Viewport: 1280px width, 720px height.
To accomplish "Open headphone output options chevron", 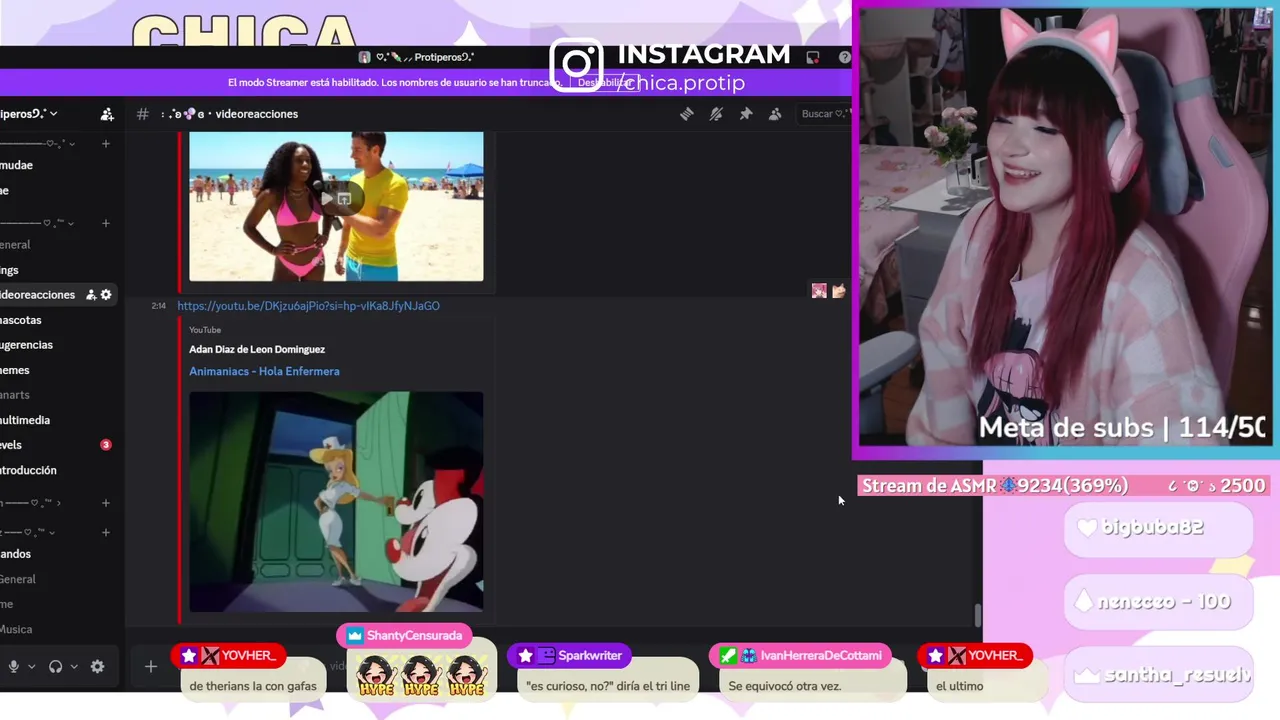I will (x=74, y=666).
